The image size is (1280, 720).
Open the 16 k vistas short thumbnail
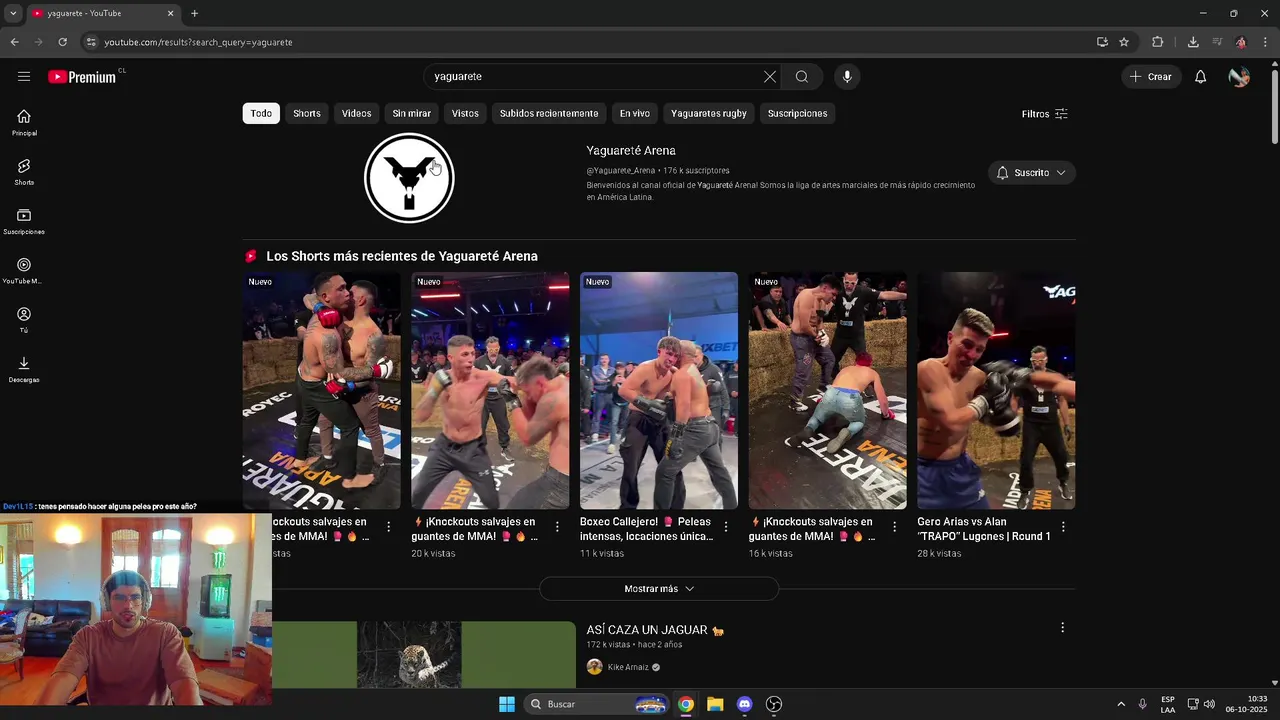(828, 391)
